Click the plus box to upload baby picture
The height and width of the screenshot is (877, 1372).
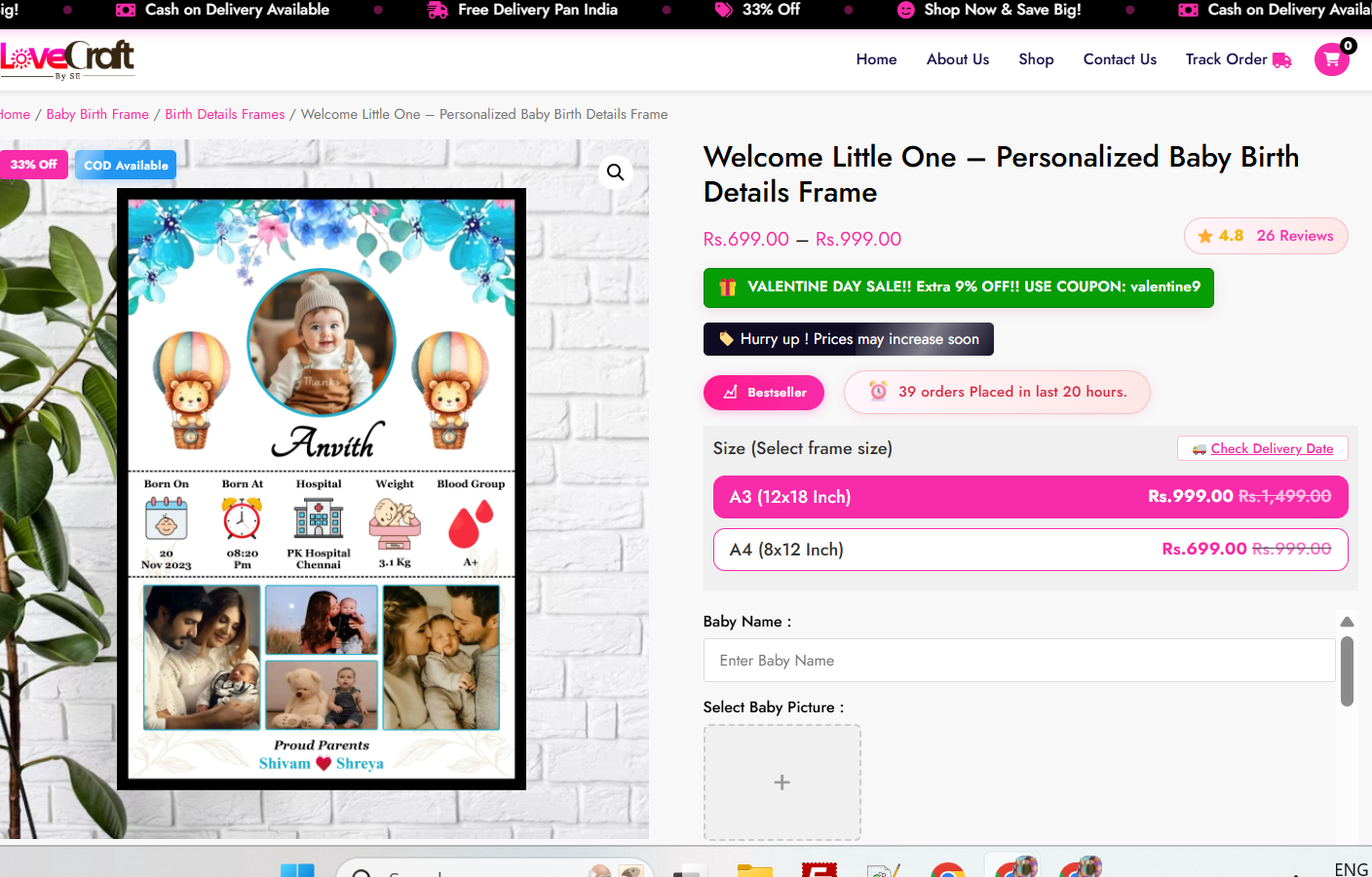tap(781, 782)
